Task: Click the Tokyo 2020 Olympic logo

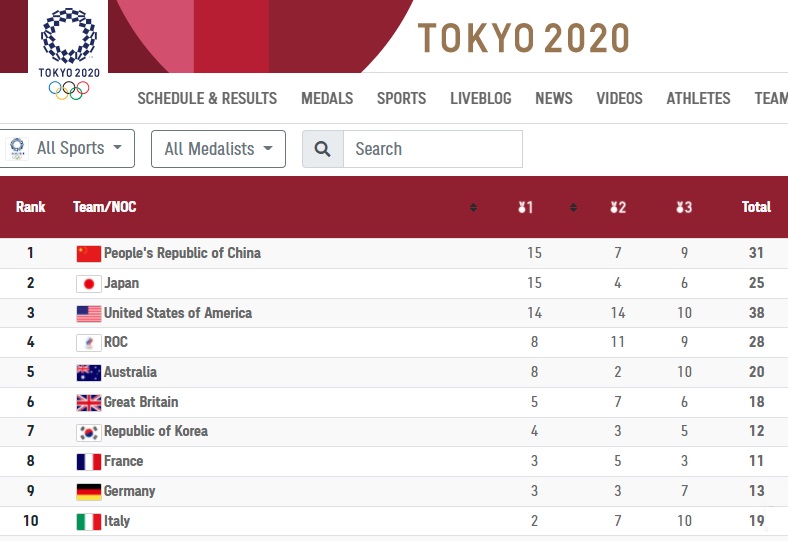Action: pos(68,53)
